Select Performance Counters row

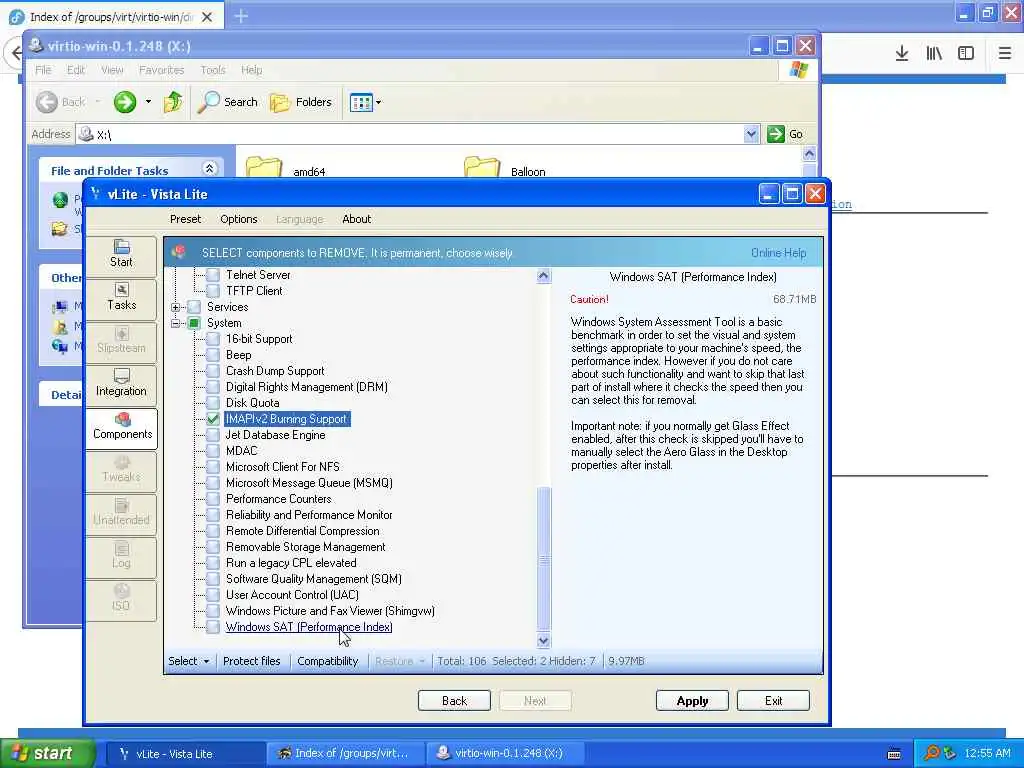(x=278, y=499)
